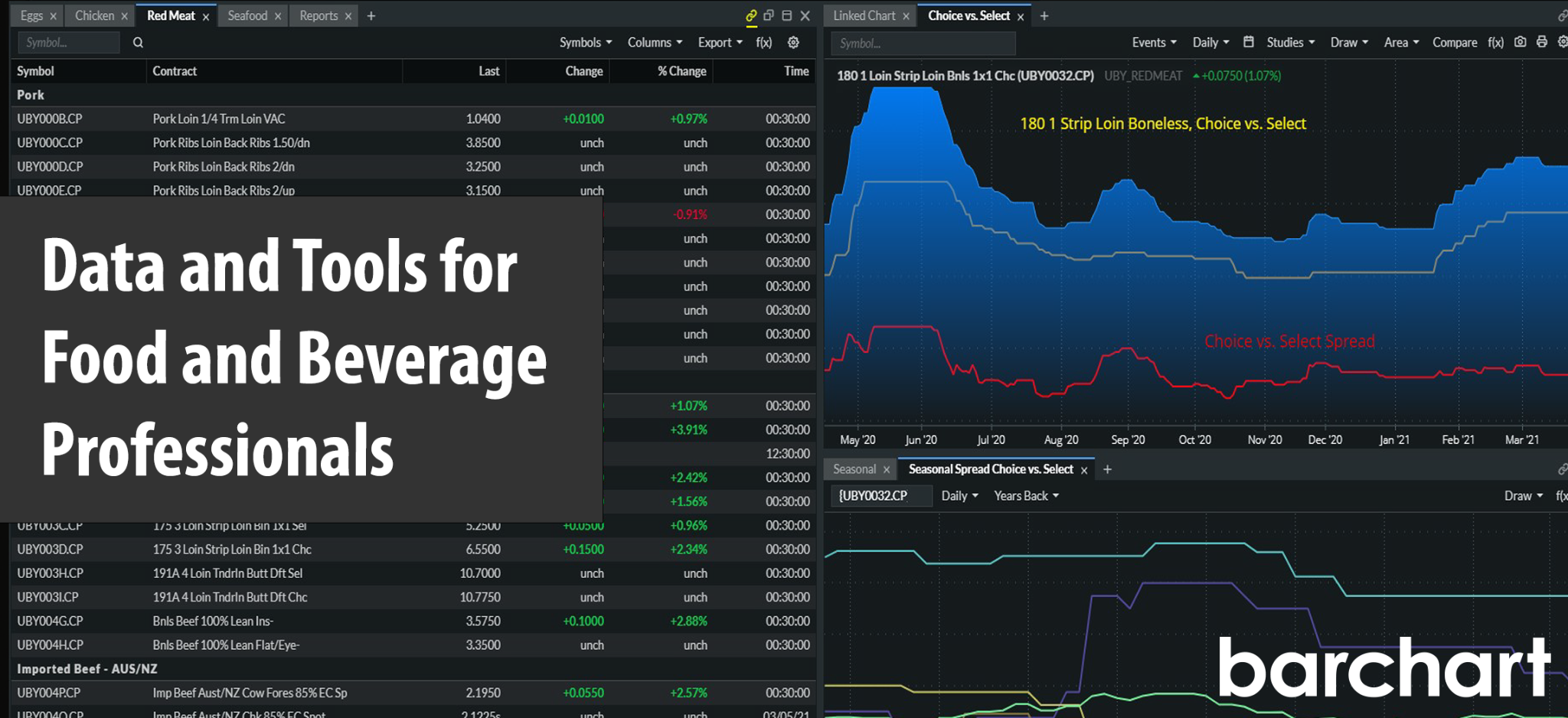
Task: Expand the Studies dropdown
Action: tap(1291, 43)
